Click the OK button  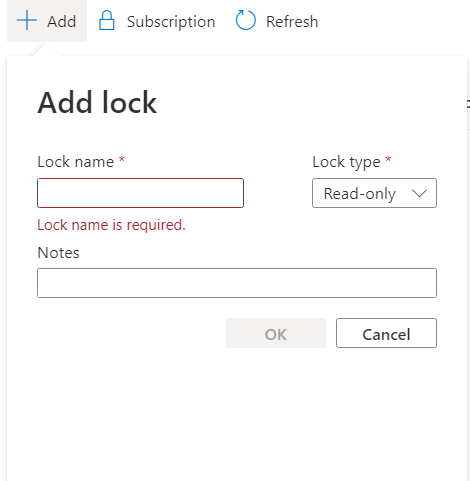coord(276,333)
